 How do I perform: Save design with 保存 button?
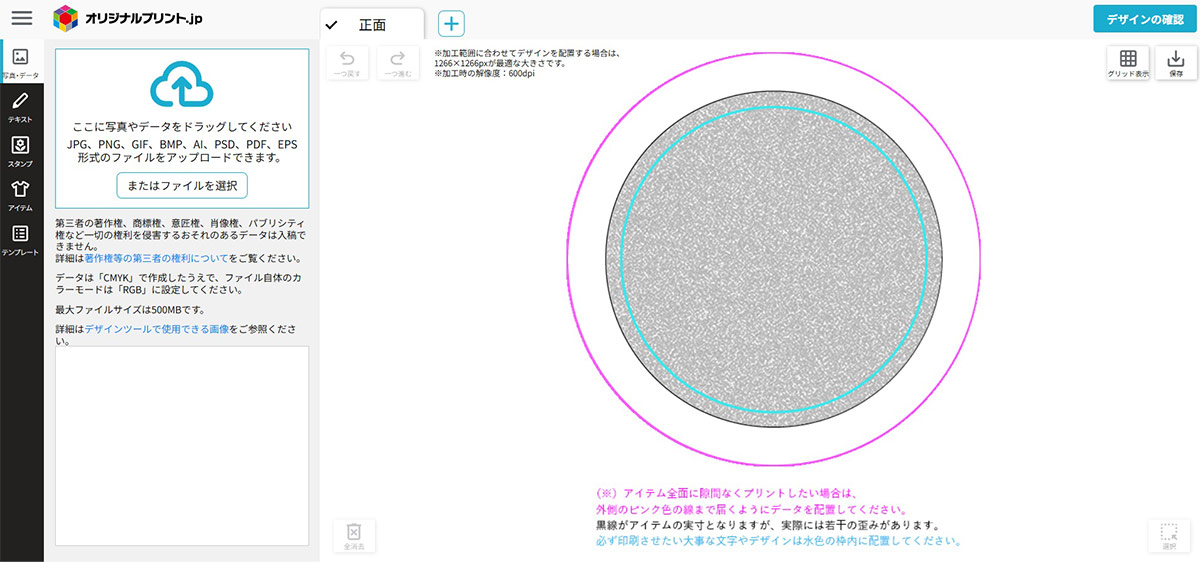click(1176, 63)
